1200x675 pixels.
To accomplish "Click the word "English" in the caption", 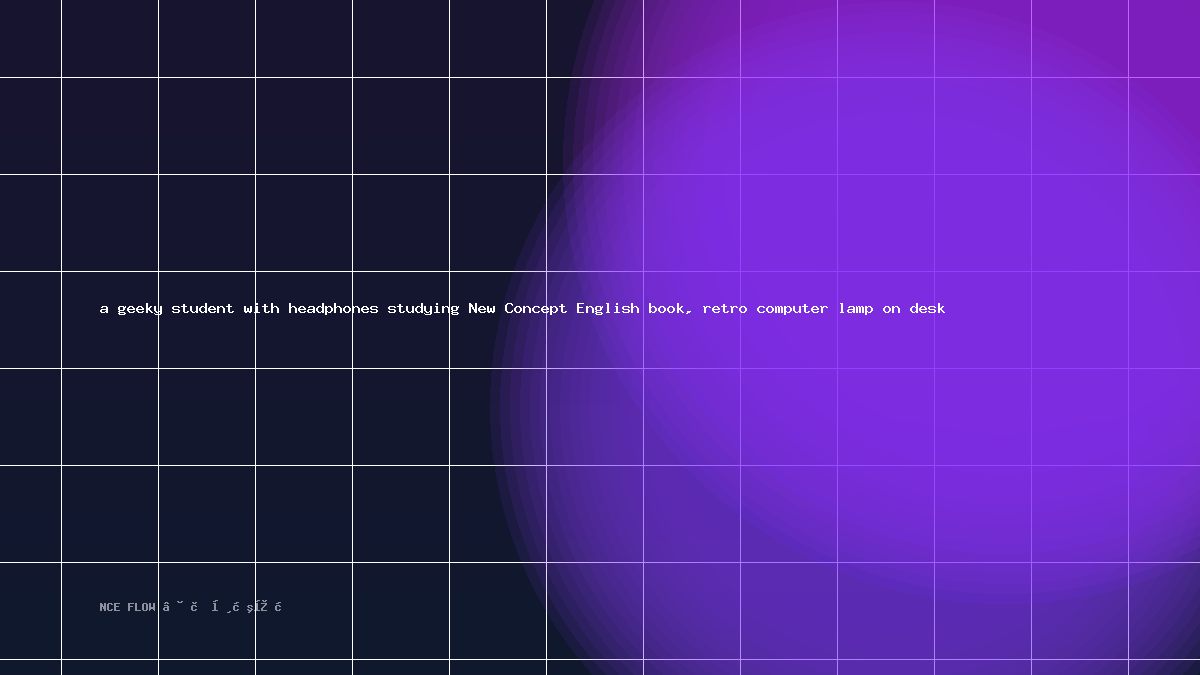I will click(x=608, y=309).
